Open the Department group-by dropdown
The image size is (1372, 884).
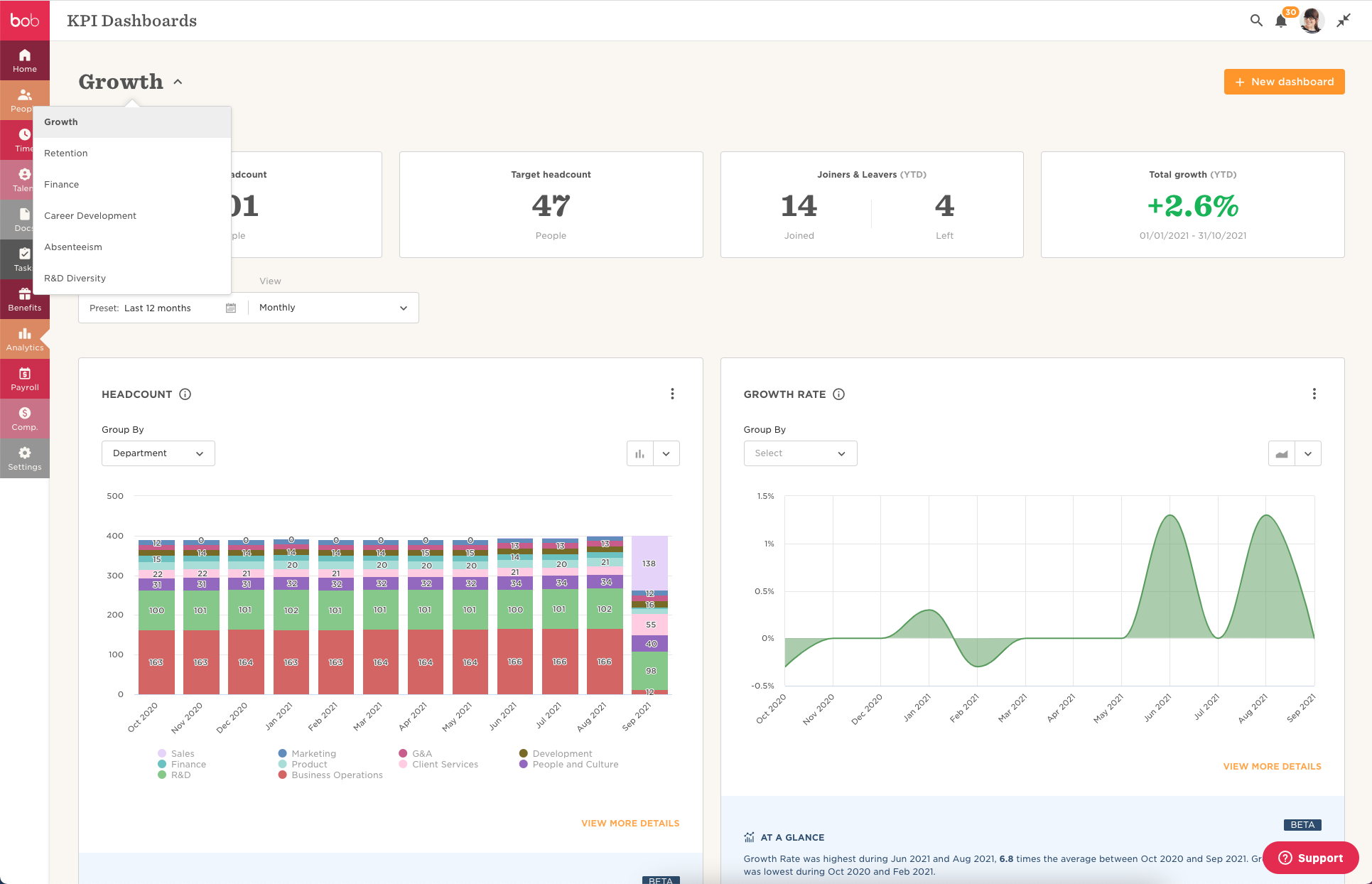click(158, 453)
